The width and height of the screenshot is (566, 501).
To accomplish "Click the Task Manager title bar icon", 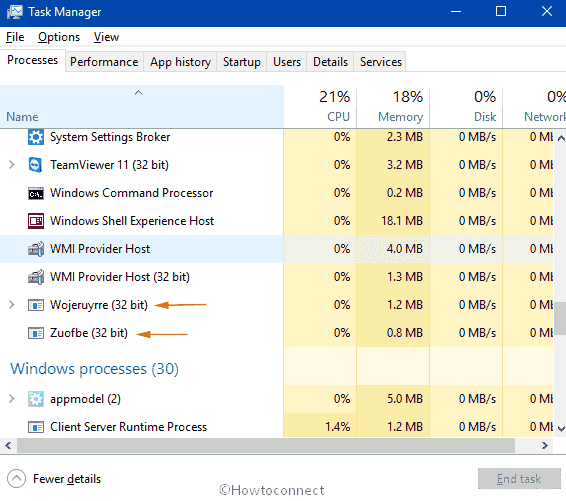I will pyautogui.click(x=15, y=12).
